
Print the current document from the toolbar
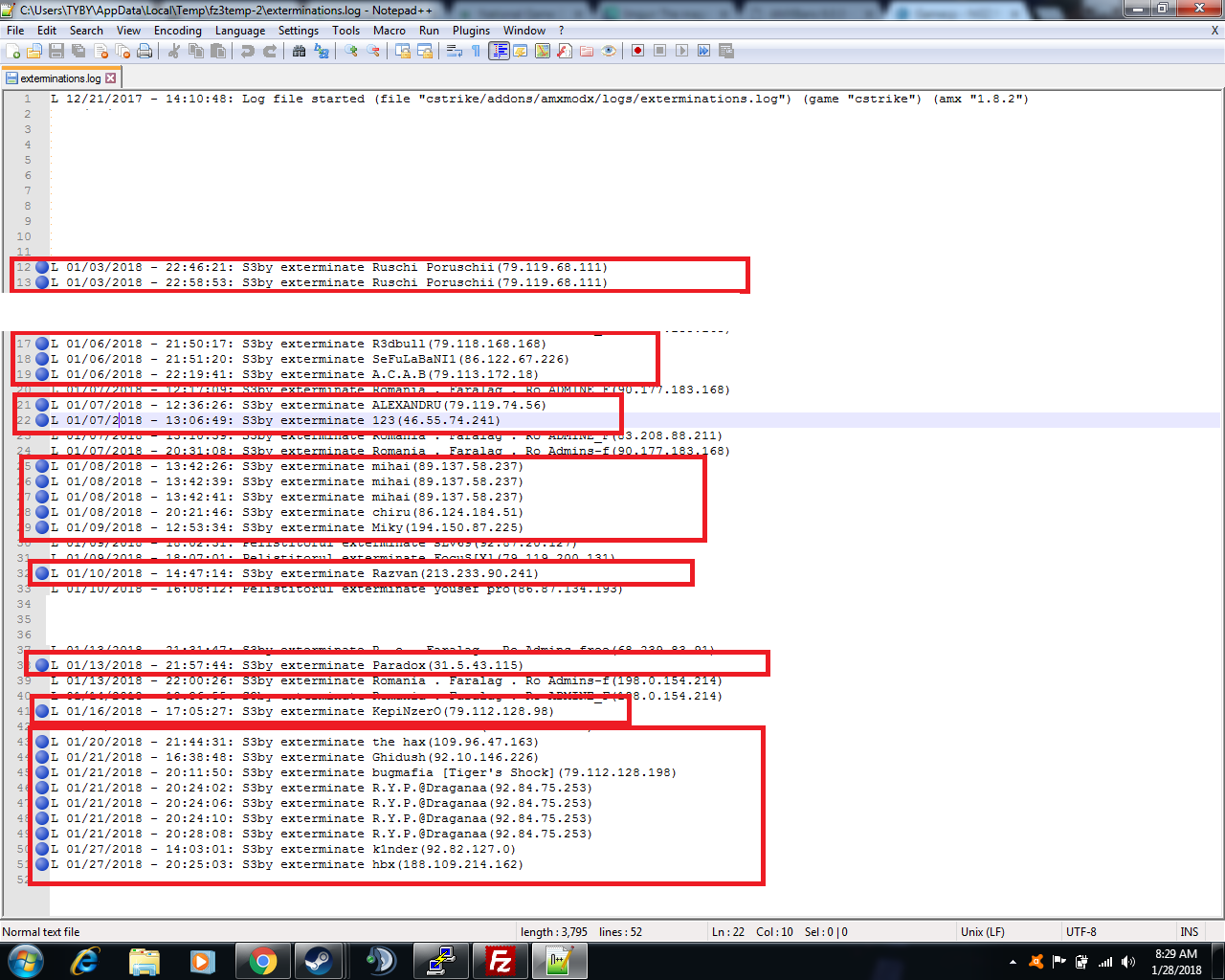(x=145, y=51)
